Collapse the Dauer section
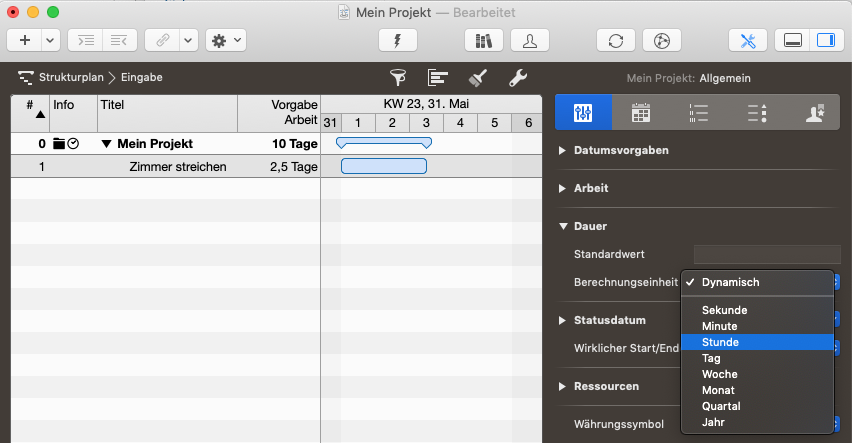This screenshot has width=852, height=443. [562, 226]
